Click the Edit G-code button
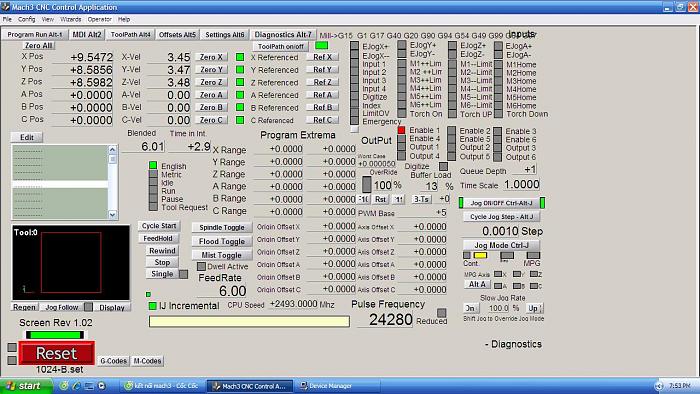 pyautogui.click(x=27, y=137)
